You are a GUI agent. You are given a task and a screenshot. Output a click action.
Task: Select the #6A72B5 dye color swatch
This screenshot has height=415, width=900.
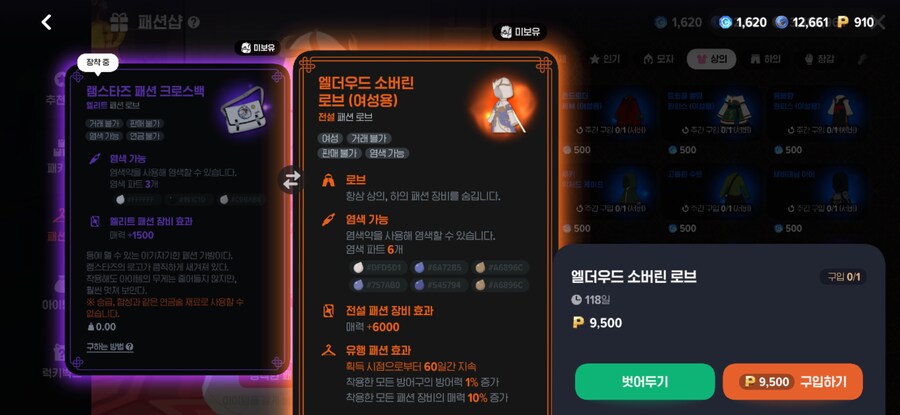(440, 267)
